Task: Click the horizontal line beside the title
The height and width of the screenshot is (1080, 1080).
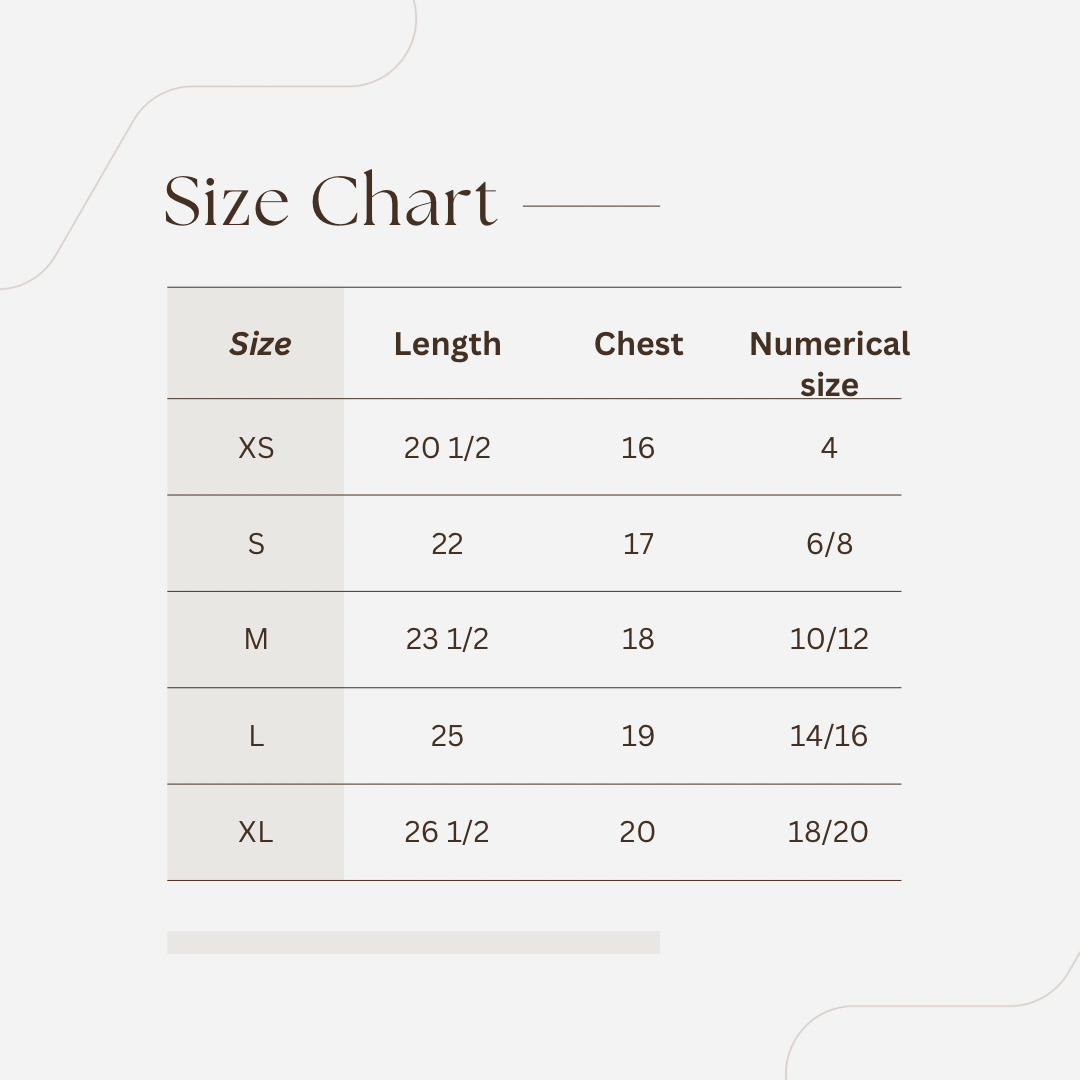Action: point(592,205)
